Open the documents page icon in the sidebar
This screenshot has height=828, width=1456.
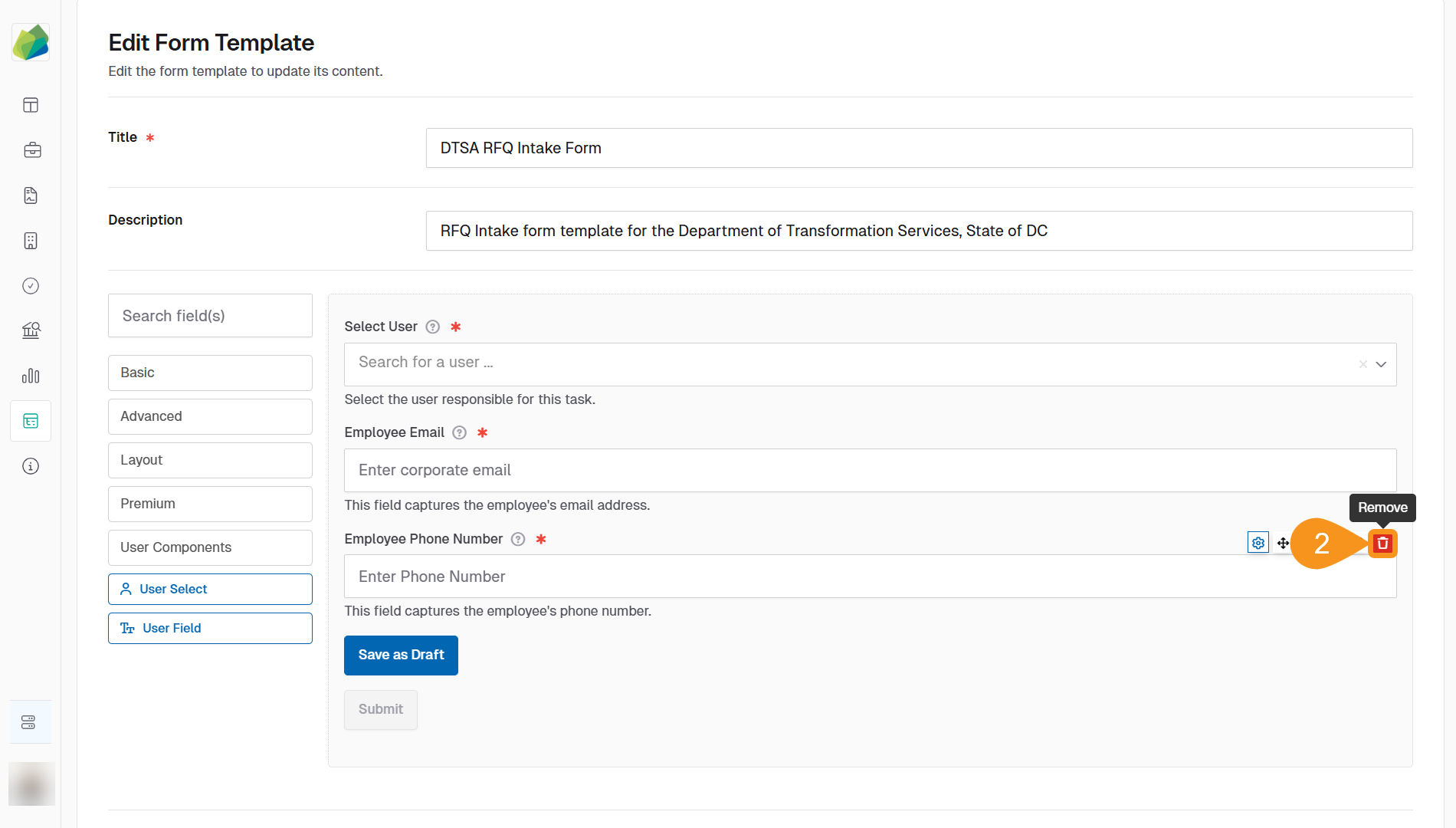point(30,195)
